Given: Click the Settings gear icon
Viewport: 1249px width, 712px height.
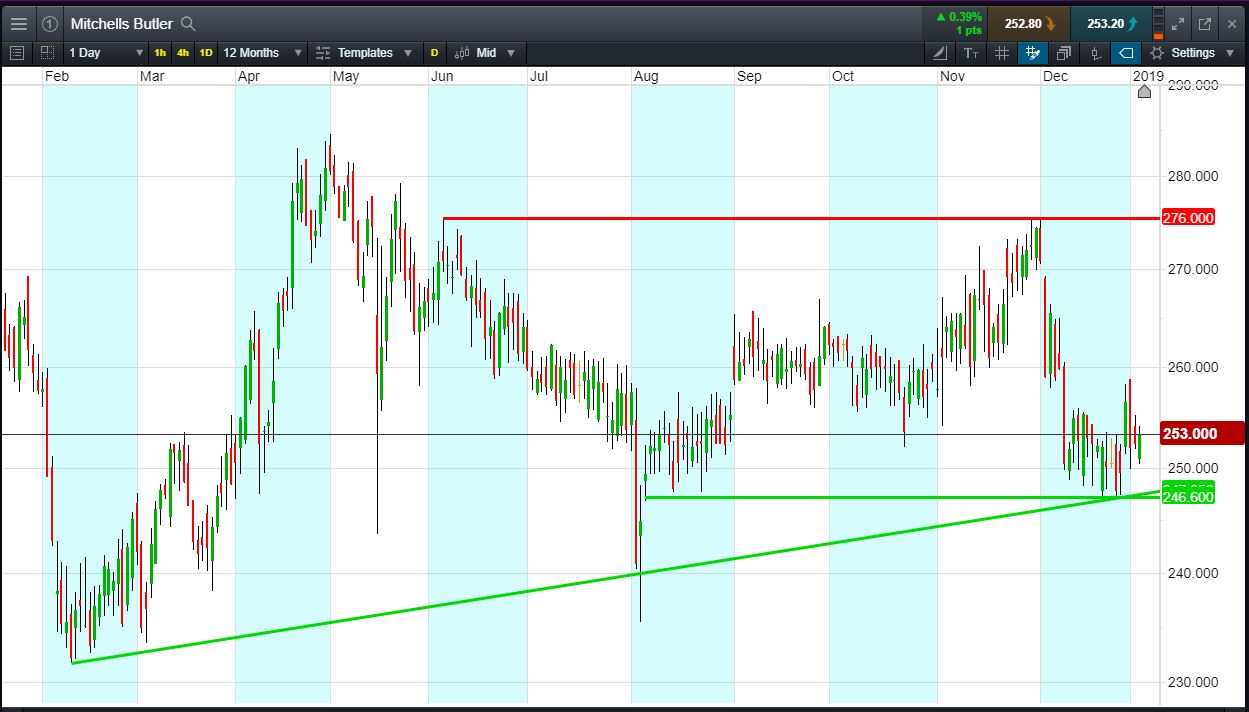Looking at the screenshot, I should (x=1157, y=52).
